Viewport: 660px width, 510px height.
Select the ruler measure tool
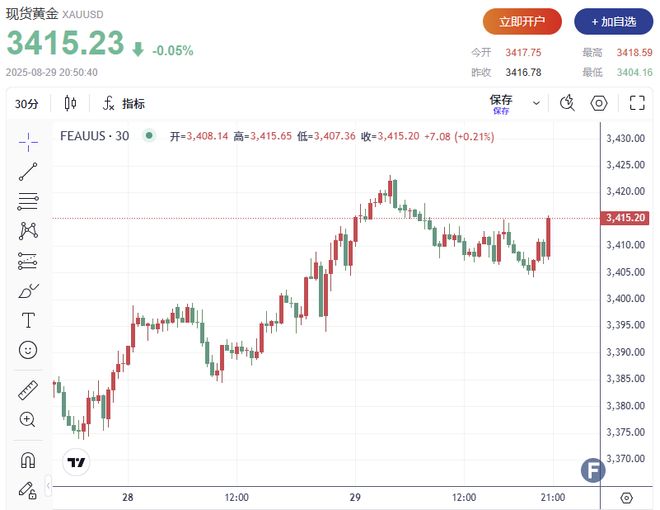28,390
